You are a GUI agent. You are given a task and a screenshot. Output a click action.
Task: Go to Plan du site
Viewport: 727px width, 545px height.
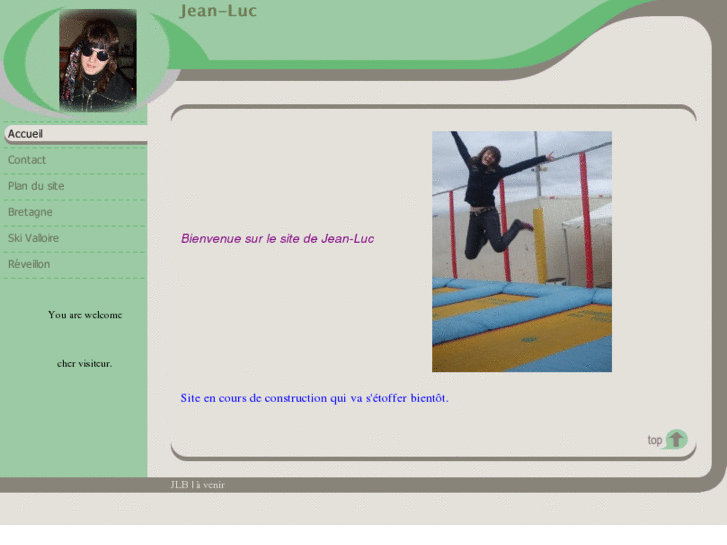pyautogui.click(x=36, y=186)
